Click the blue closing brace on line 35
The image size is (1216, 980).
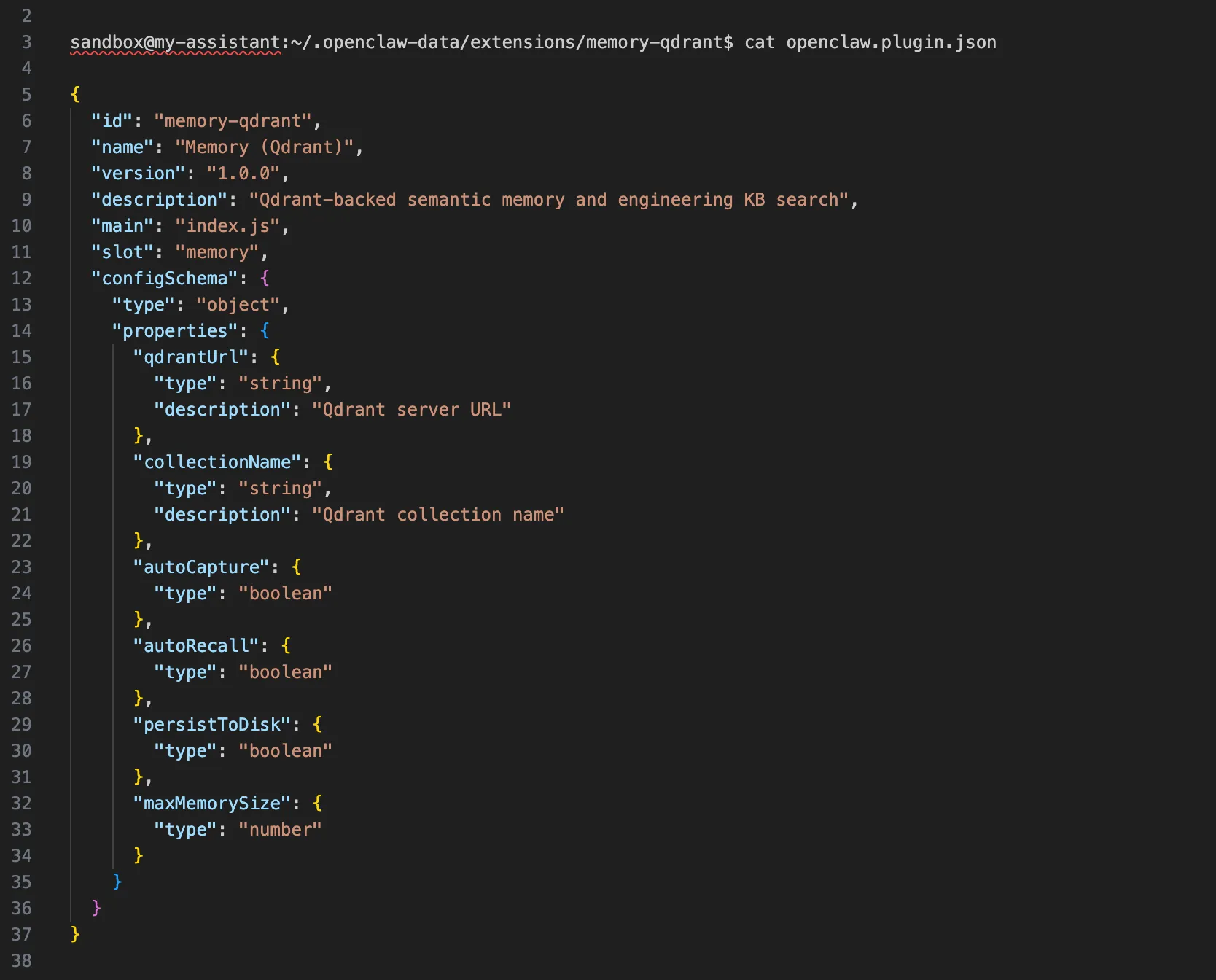click(x=117, y=882)
